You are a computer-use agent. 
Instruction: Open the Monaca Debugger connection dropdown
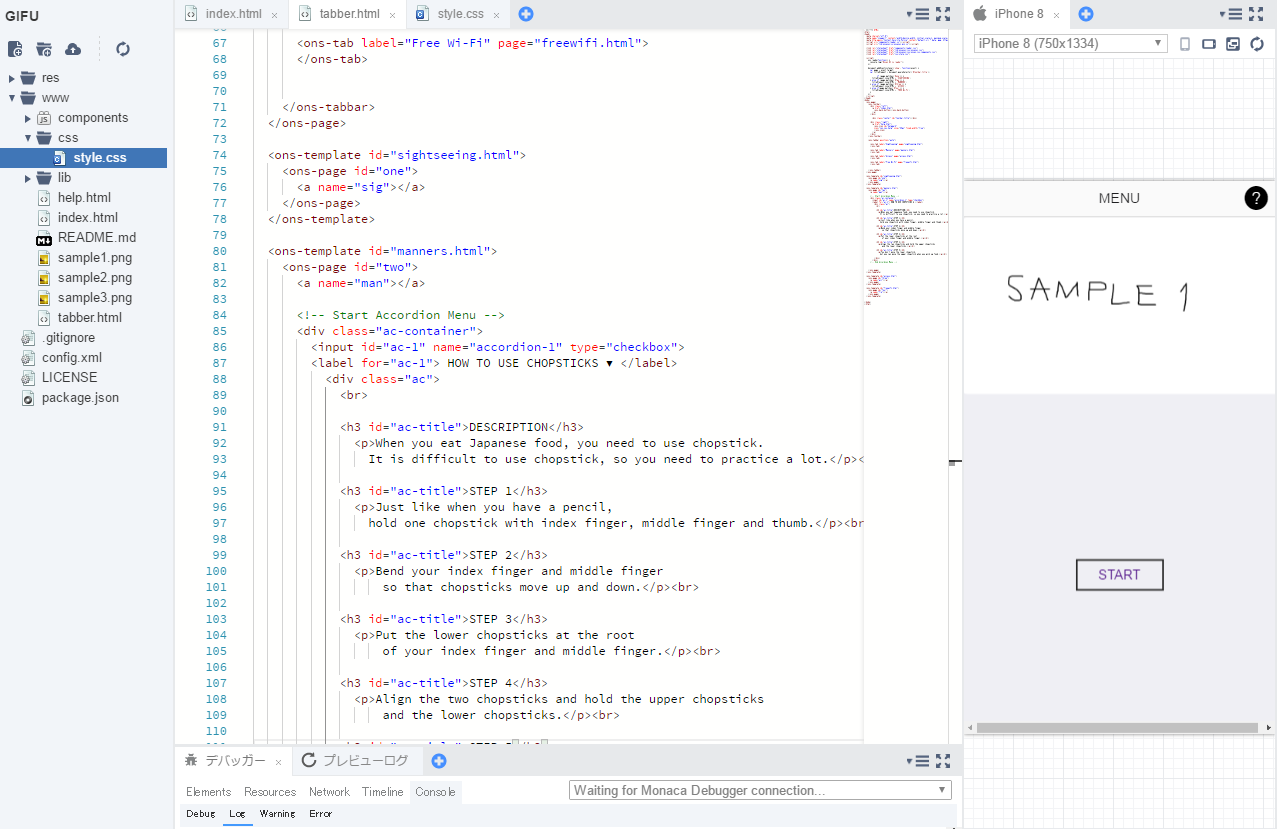click(x=760, y=790)
